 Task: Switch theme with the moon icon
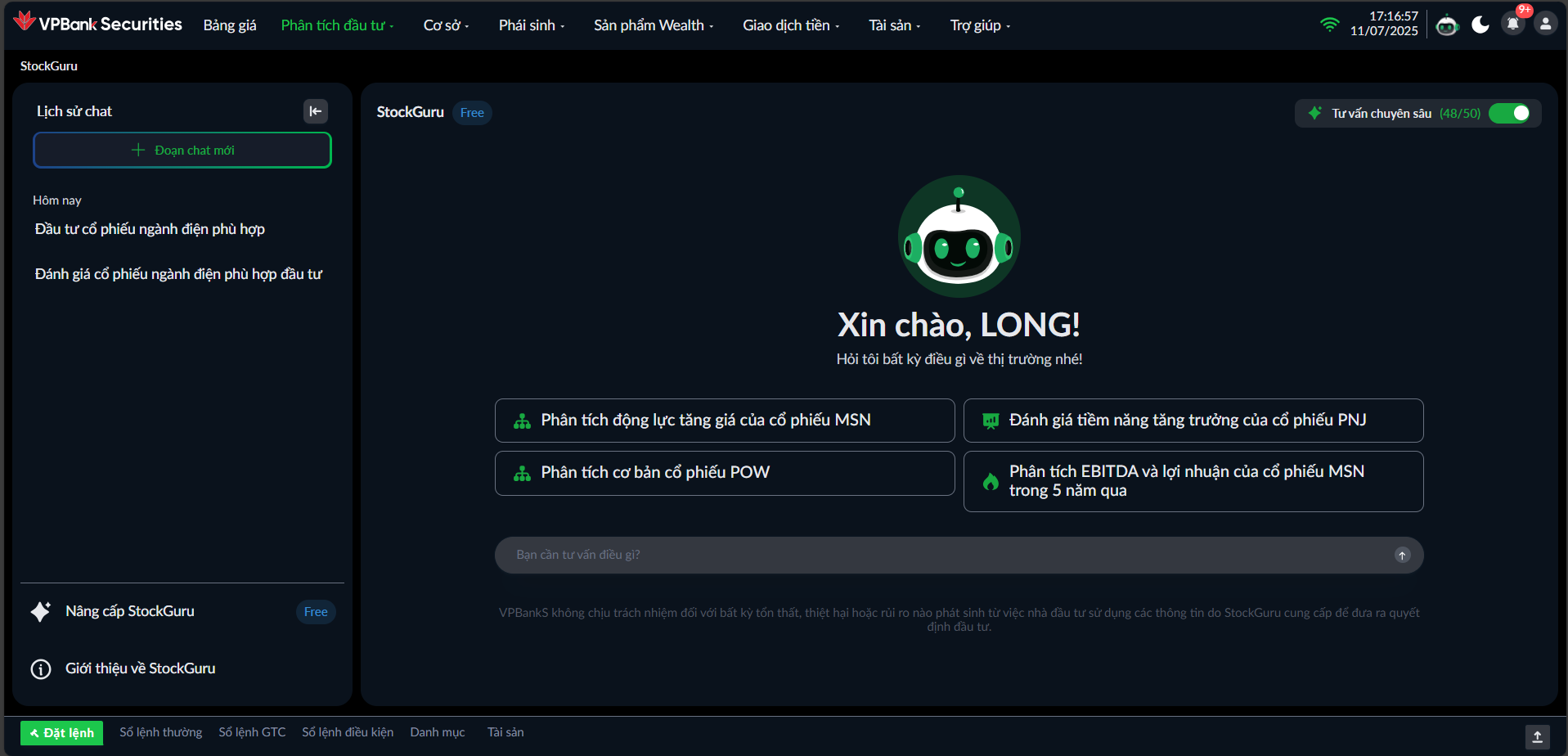[1480, 25]
